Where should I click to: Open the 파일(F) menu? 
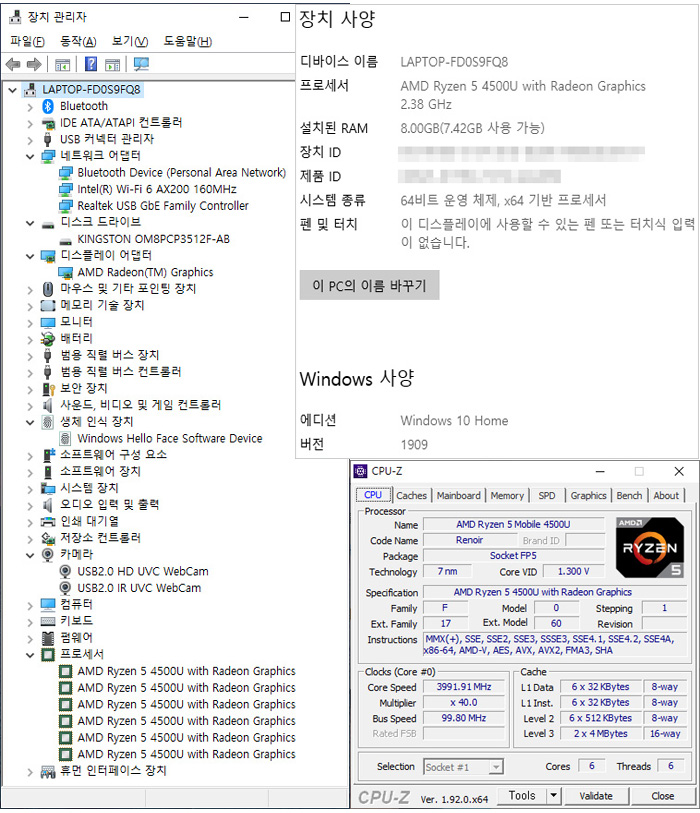pyautogui.click(x=27, y=41)
